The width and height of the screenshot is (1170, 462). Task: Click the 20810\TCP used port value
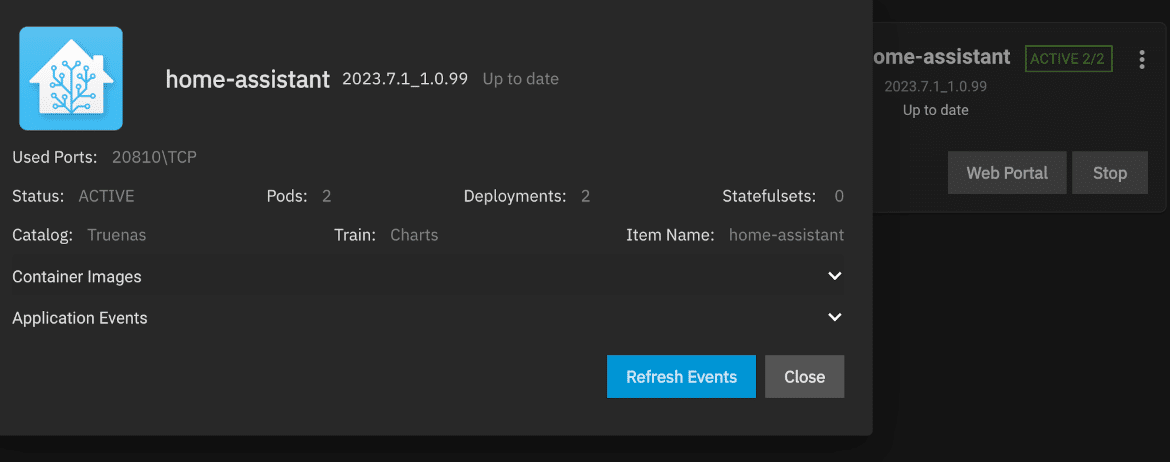coord(154,157)
